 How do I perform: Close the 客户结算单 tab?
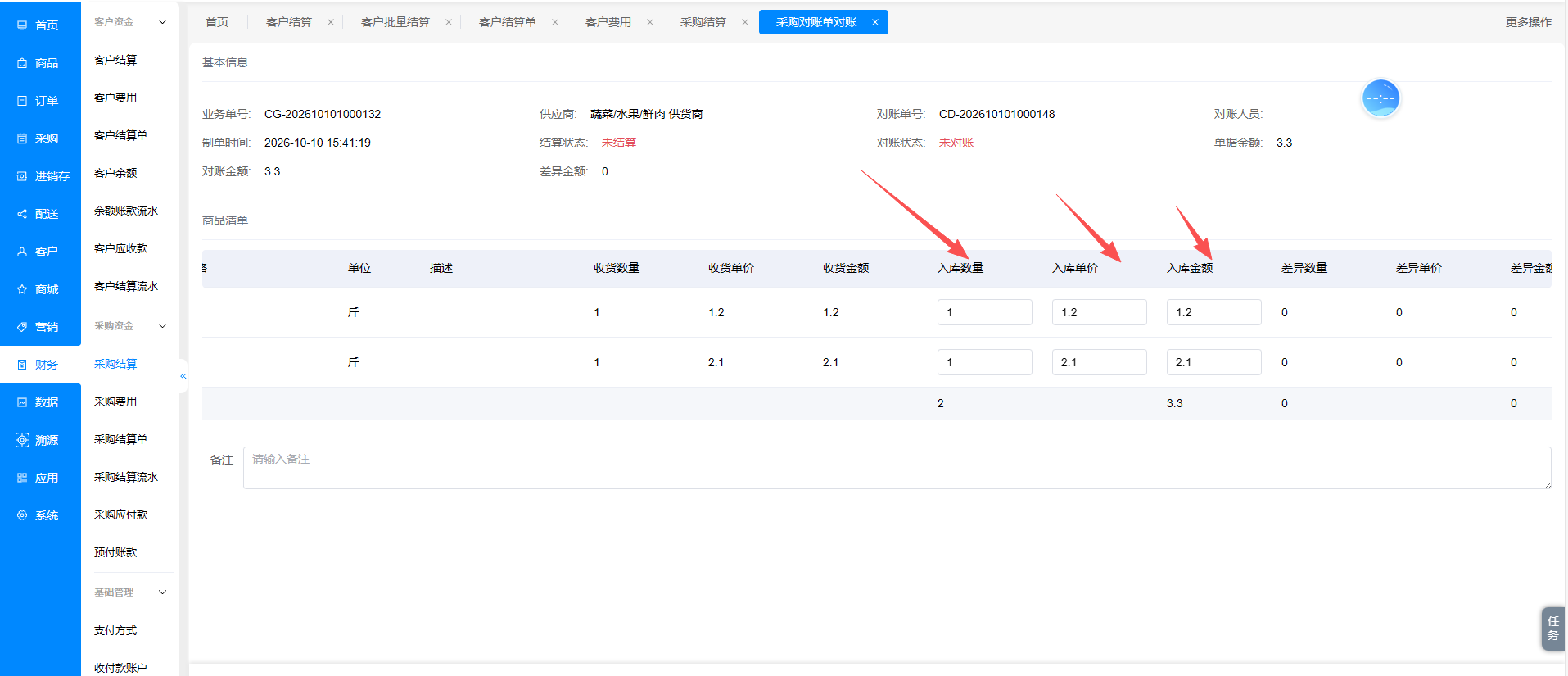[555, 22]
